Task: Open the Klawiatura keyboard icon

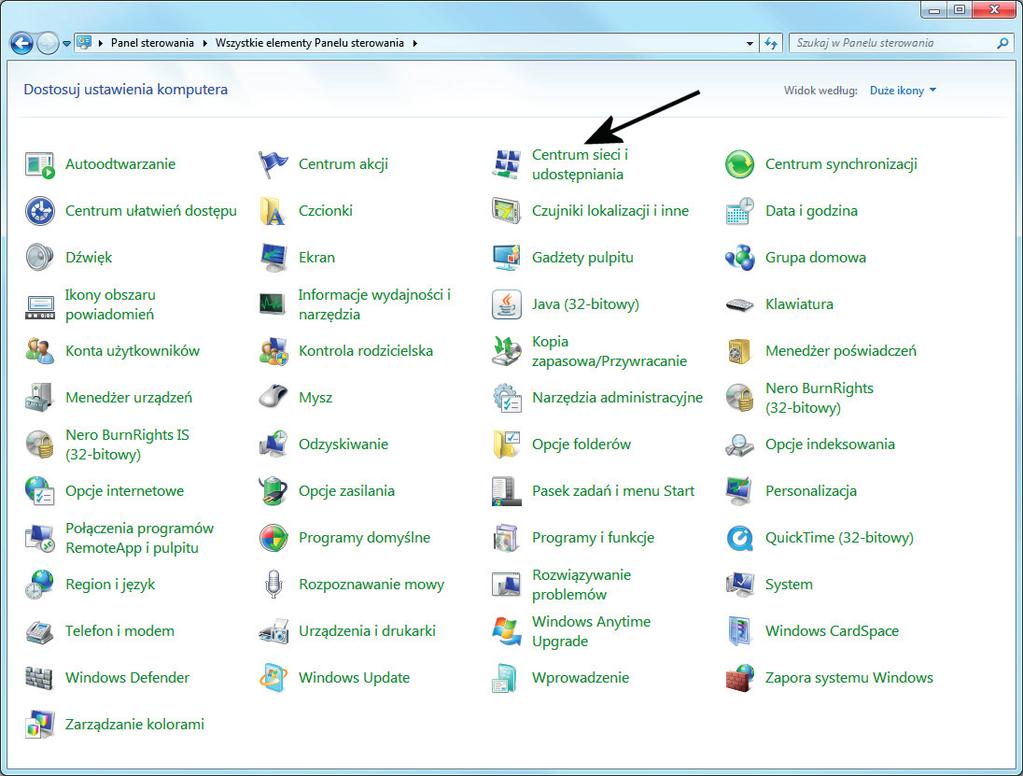Action: click(740, 304)
